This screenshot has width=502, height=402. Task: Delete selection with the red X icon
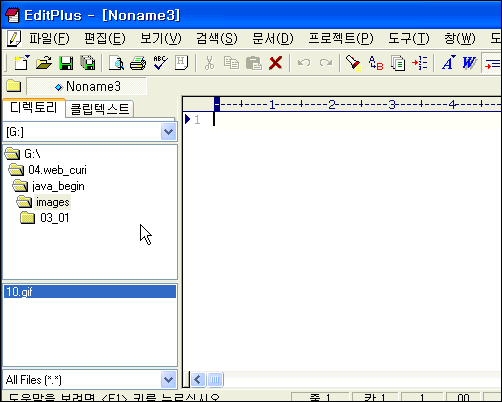coord(275,63)
